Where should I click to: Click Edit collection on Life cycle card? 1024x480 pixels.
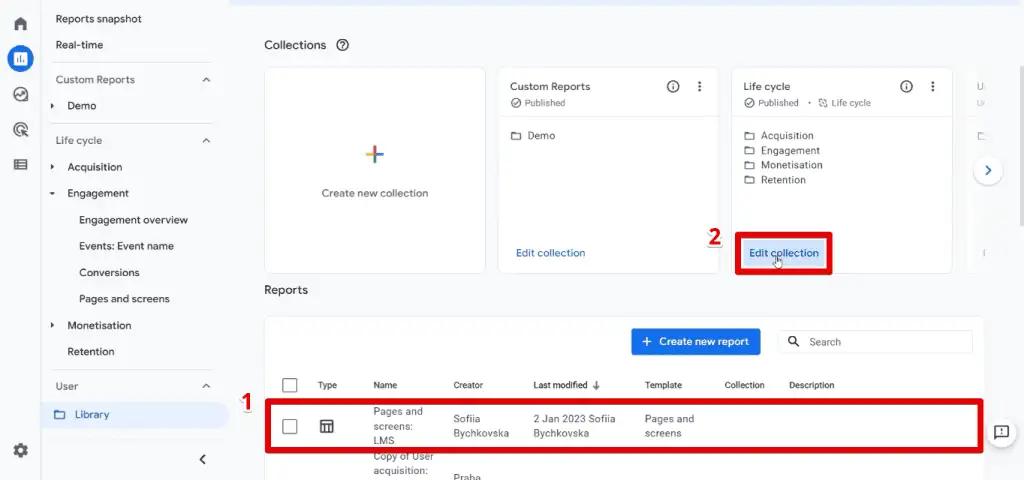[x=784, y=253]
